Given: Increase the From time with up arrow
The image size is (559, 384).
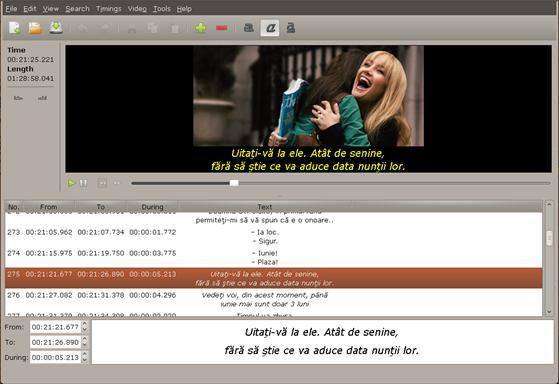Looking at the screenshot, I should coord(84,324).
